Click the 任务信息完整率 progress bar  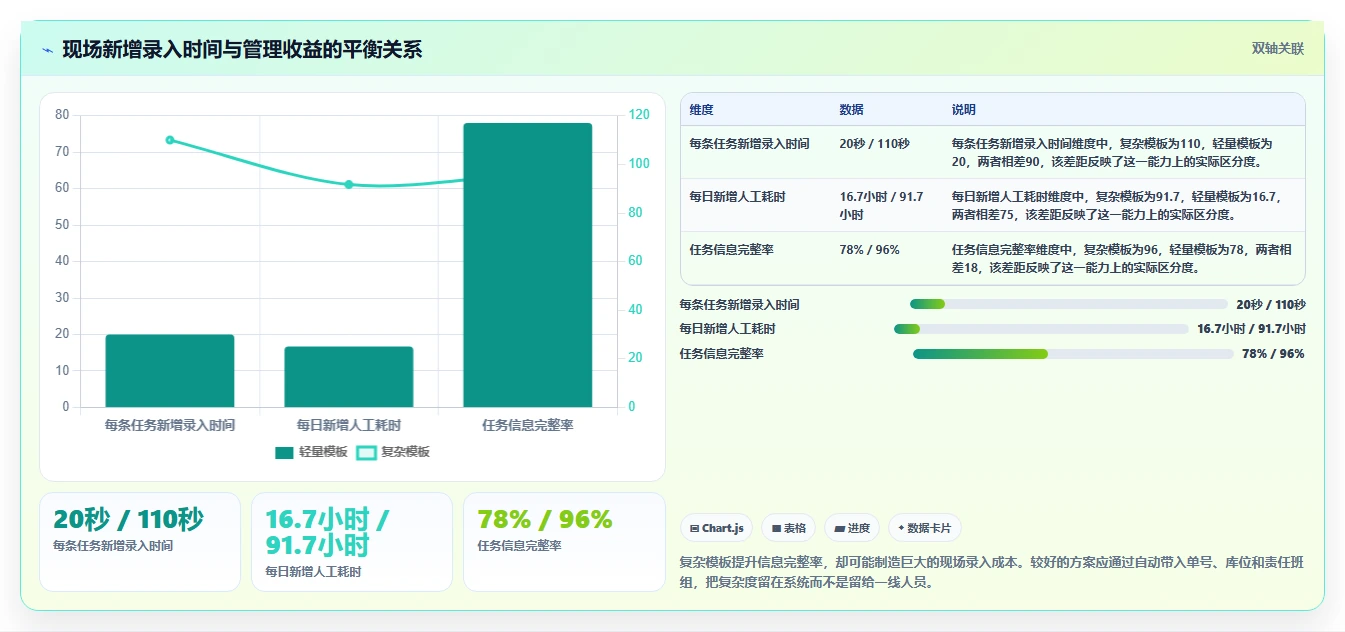[x=1073, y=354]
